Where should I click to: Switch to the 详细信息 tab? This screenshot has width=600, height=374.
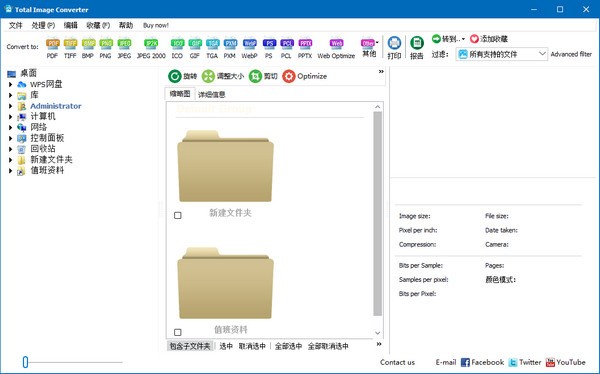tap(212, 95)
